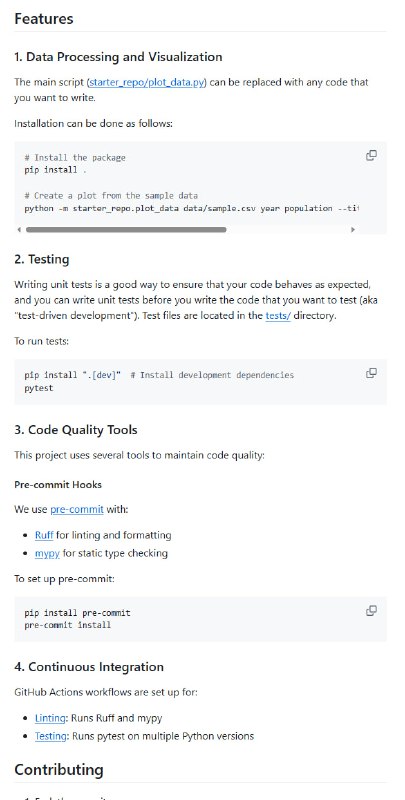This screenshot has height=800, width=405.
Task: Click the code block's left scroll arrow
Action: click(x=19, y=230)
